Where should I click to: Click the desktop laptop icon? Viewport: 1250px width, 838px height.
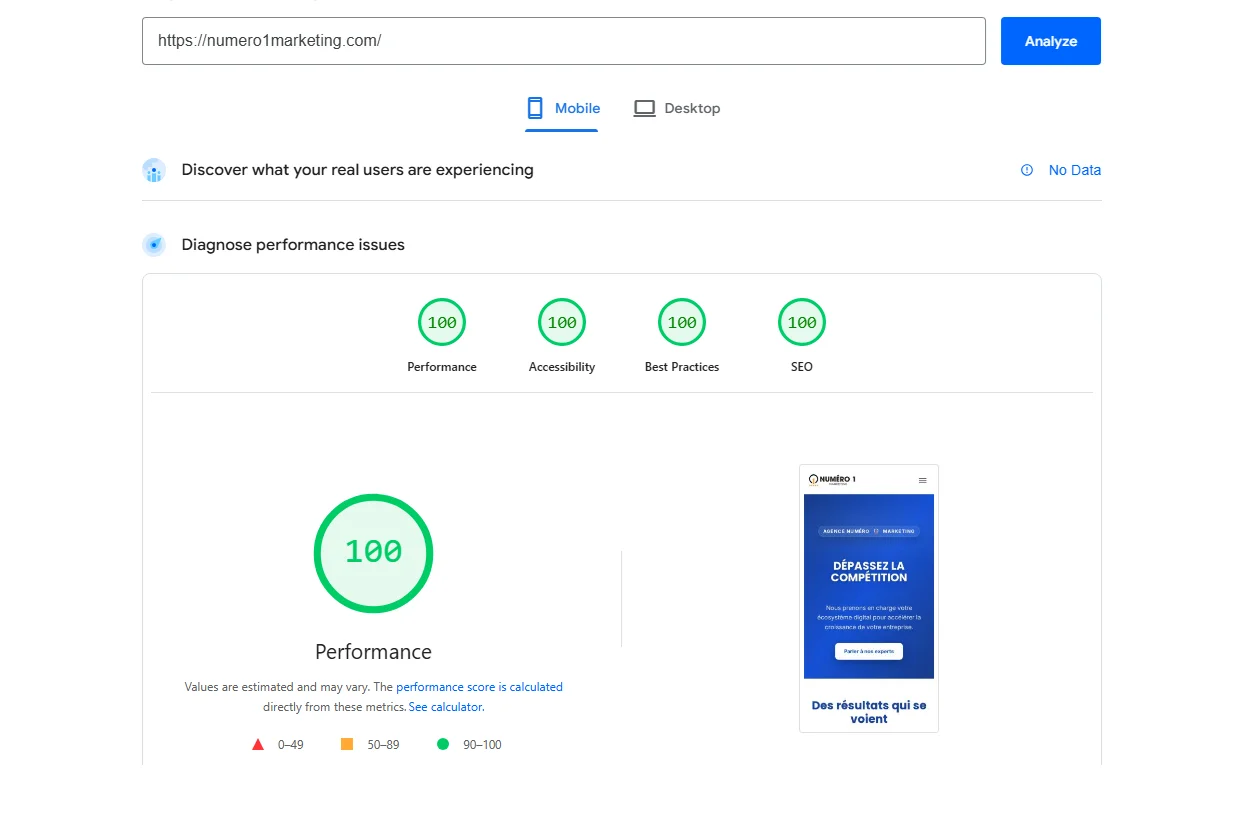(644, 108)
